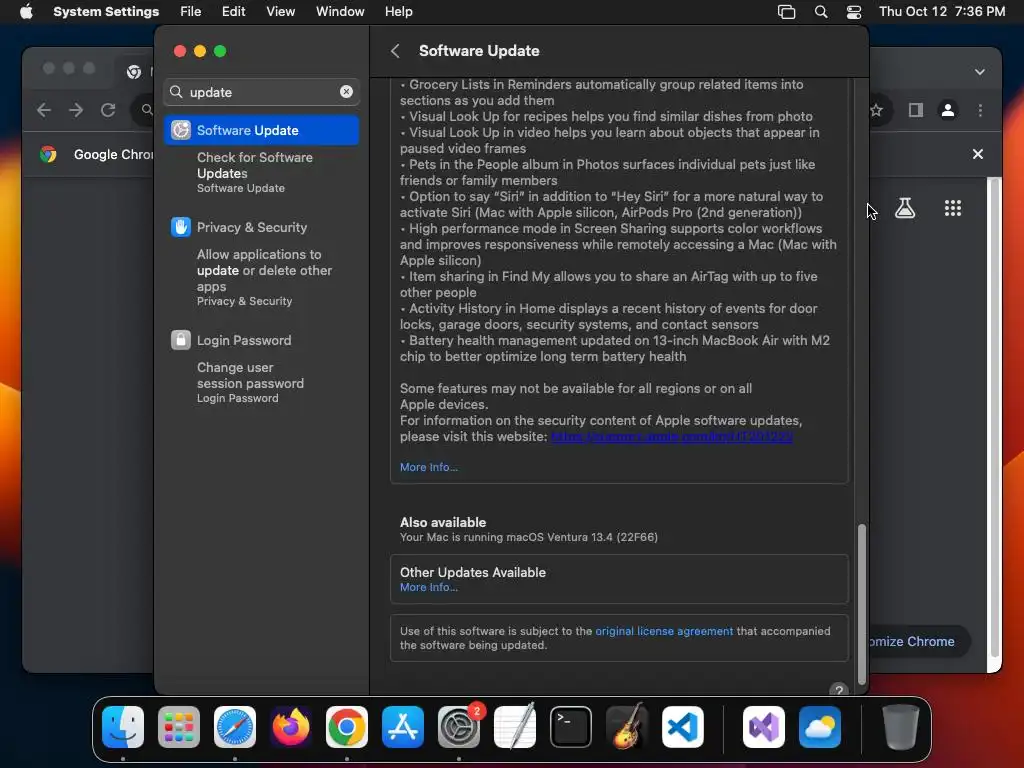
Task: Click Customize Chrome button
Action: tap(919, 641)
